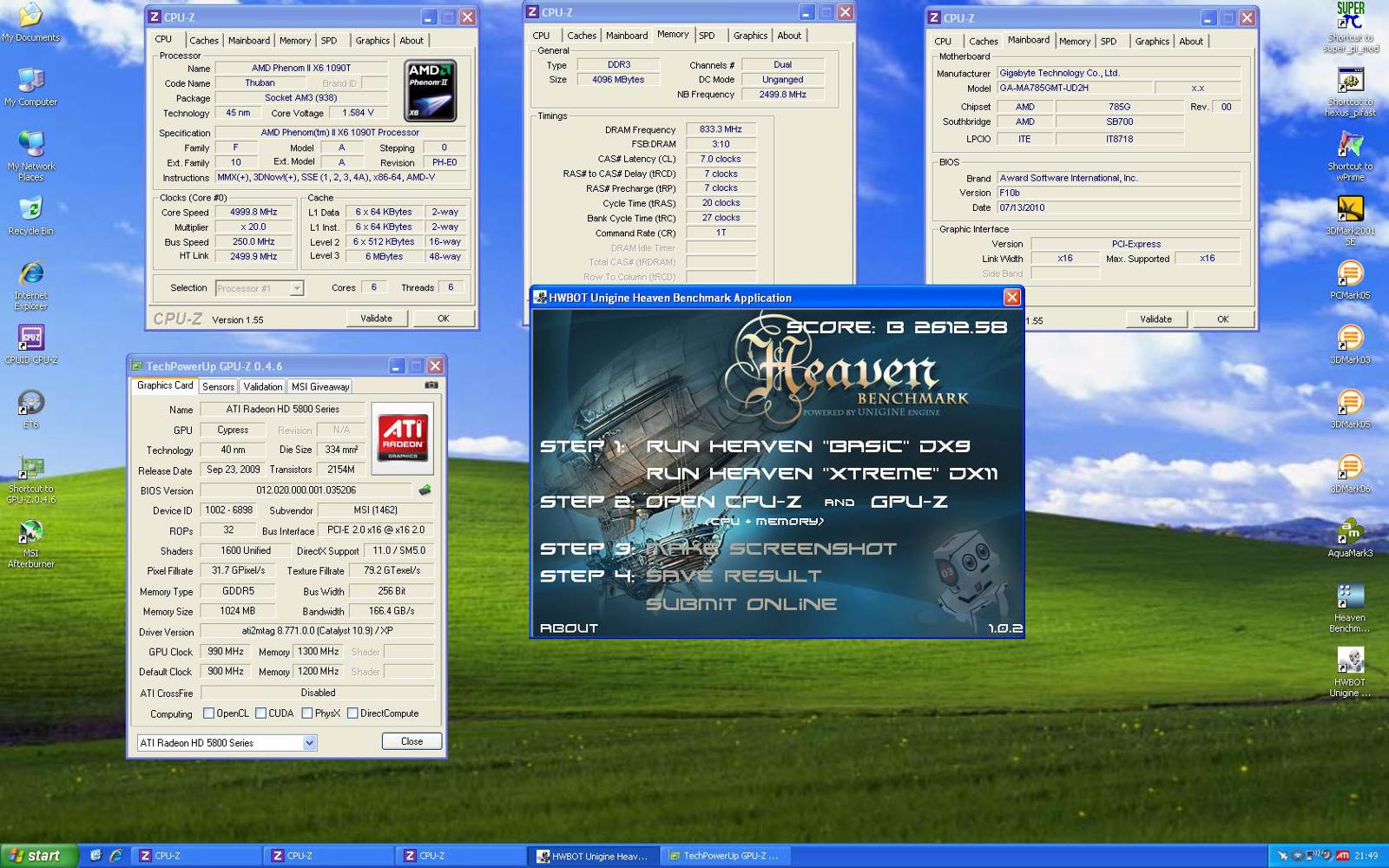Open About tab in left CPU-Z window
The width and height of the screenshot is (1389, 868).
click(411, 41)
